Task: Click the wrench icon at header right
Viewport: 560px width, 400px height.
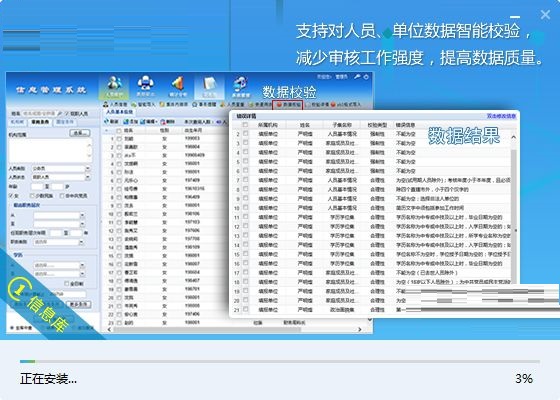Action: pyautogui.click(x=357, y=77)
